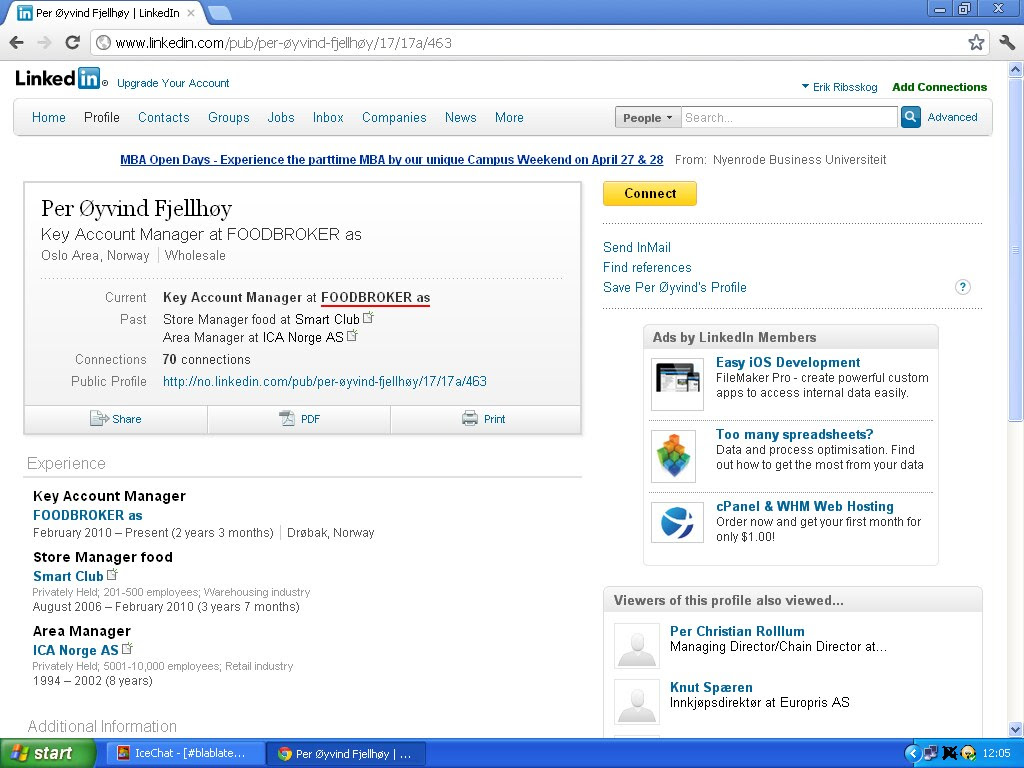Click the Send InMail link

tap(637, 248)
